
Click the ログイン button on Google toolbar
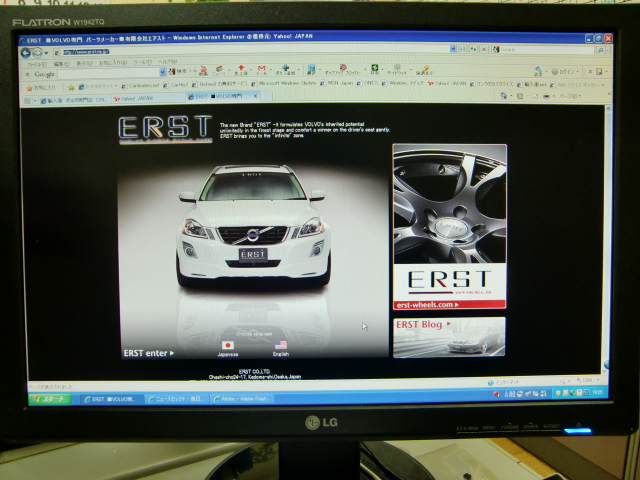(x=563, y=71)
